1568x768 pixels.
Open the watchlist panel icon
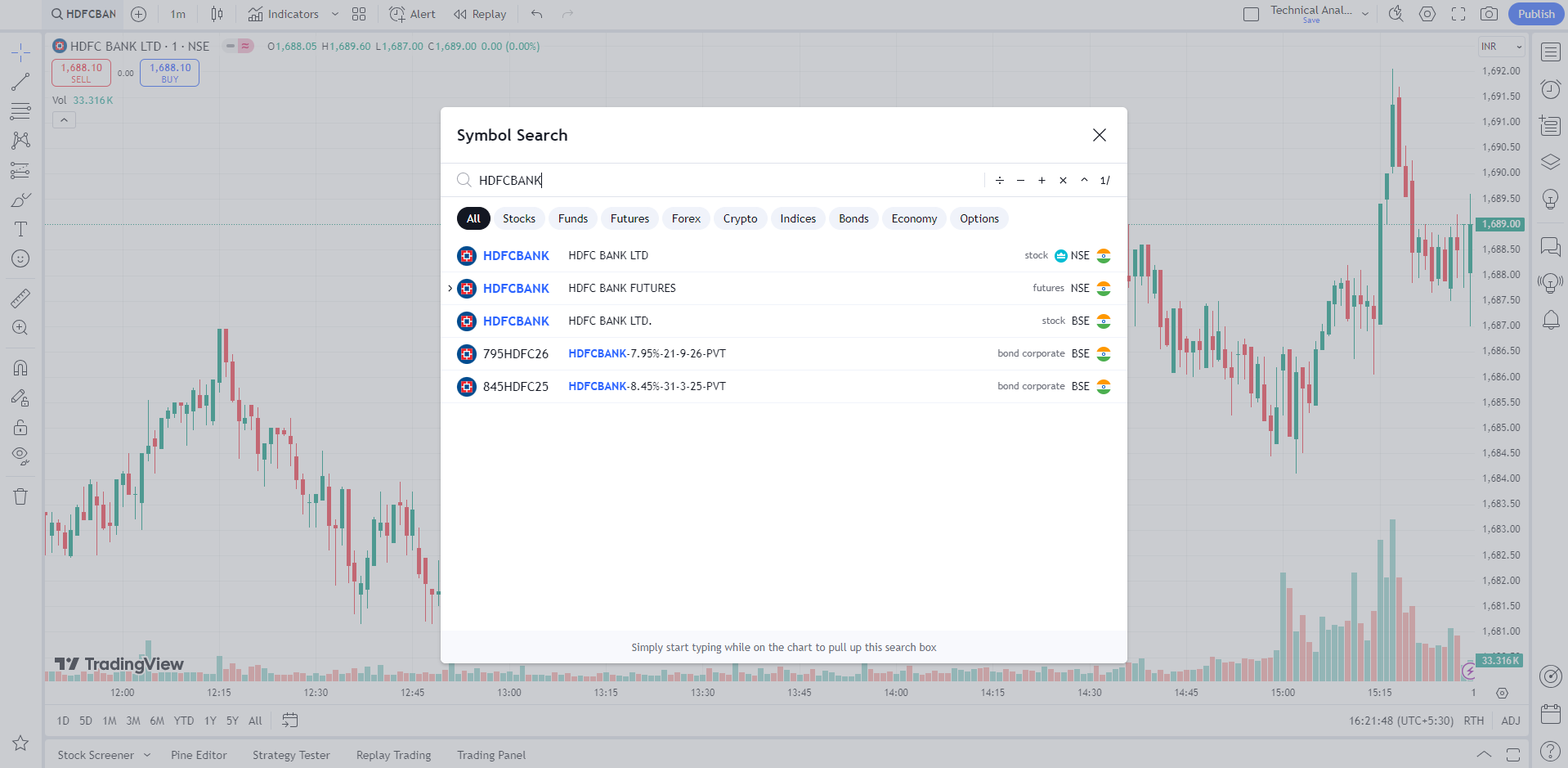click(1550, 52)
